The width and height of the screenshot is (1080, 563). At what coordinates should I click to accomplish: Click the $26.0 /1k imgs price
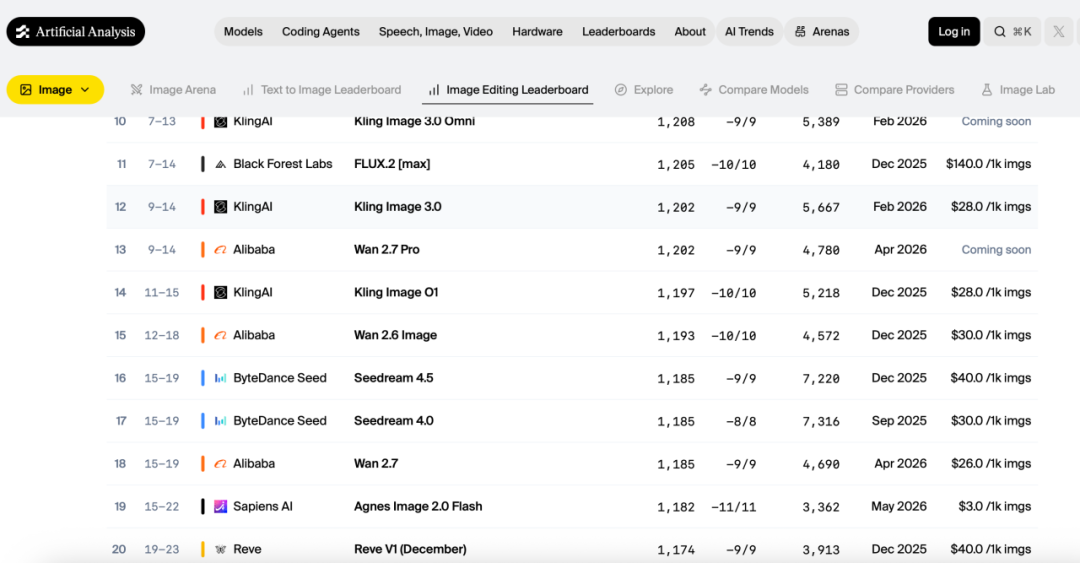991,463
